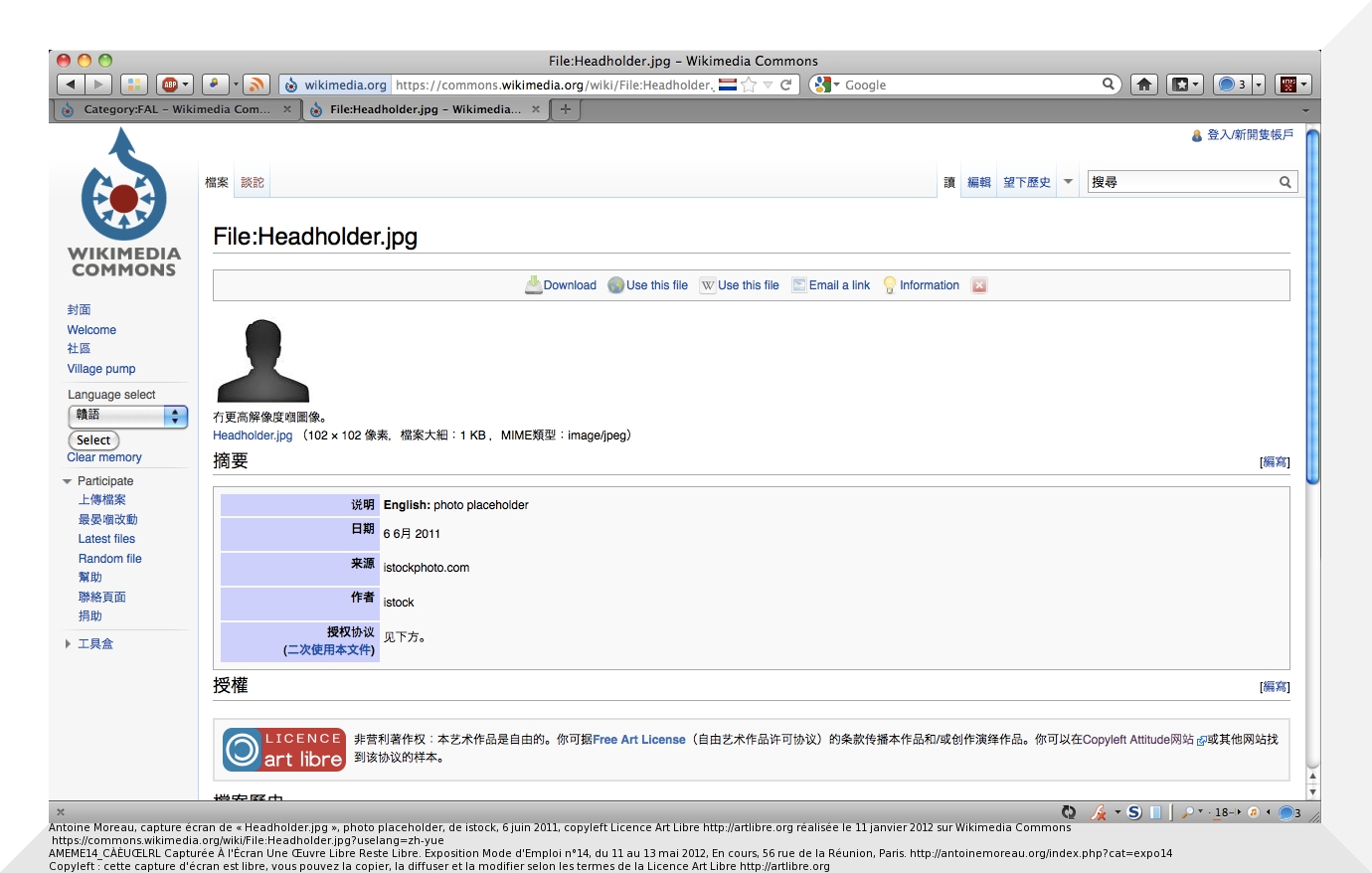Screen dimensions: 1372x873
Task: Click the chat bubble icon in status bar
Action: [x=1286, y=812]
